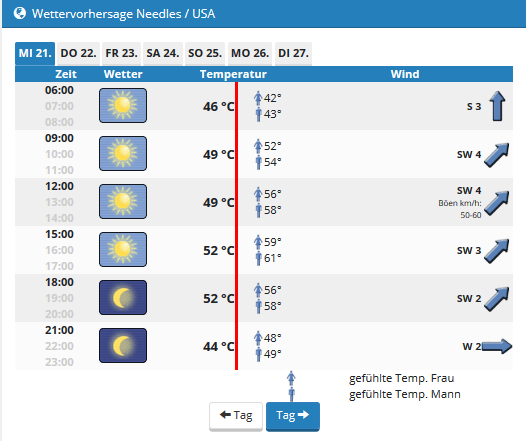Click the currently active MI 21. tab
Screen dimensions: 527x441
(x=35, y=53)
